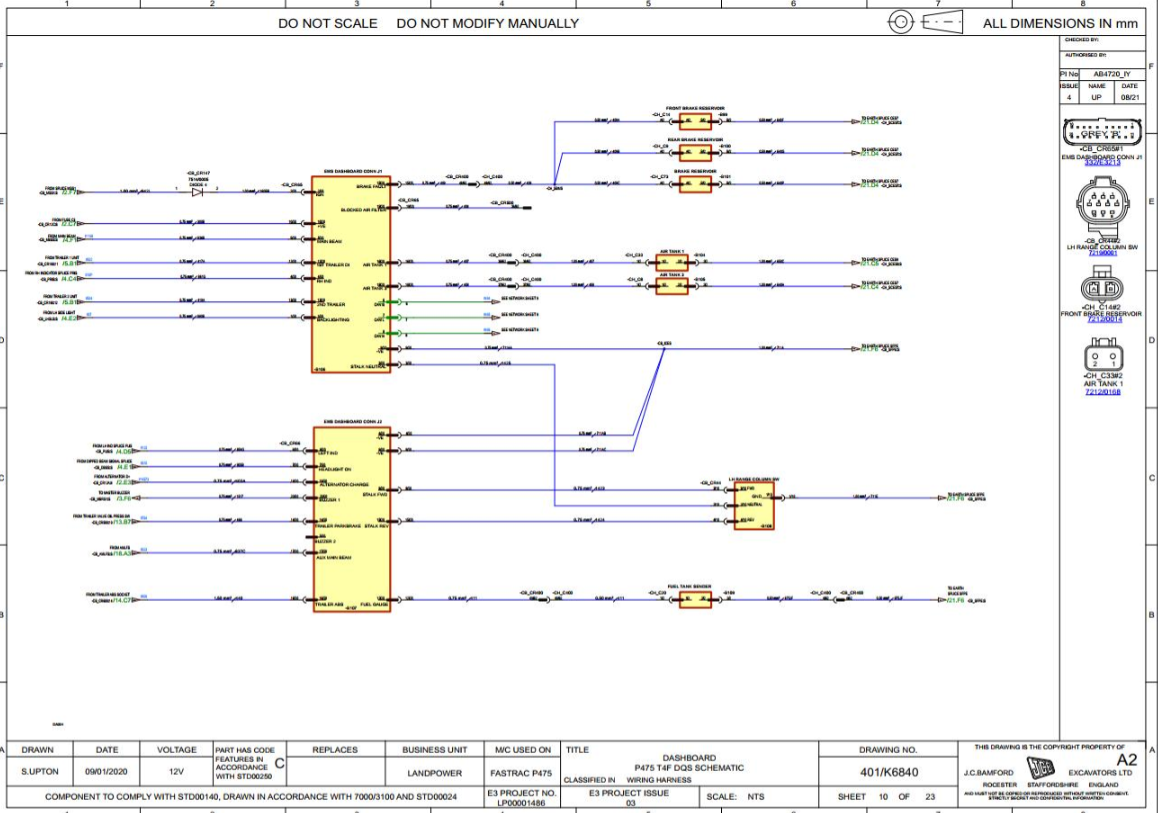This screenshot has height=813, width=1158.
Task: Click the REAR BRAKE RESERVOIR sensor symbol
Action: pyautogui.click(x=695, y=152)
